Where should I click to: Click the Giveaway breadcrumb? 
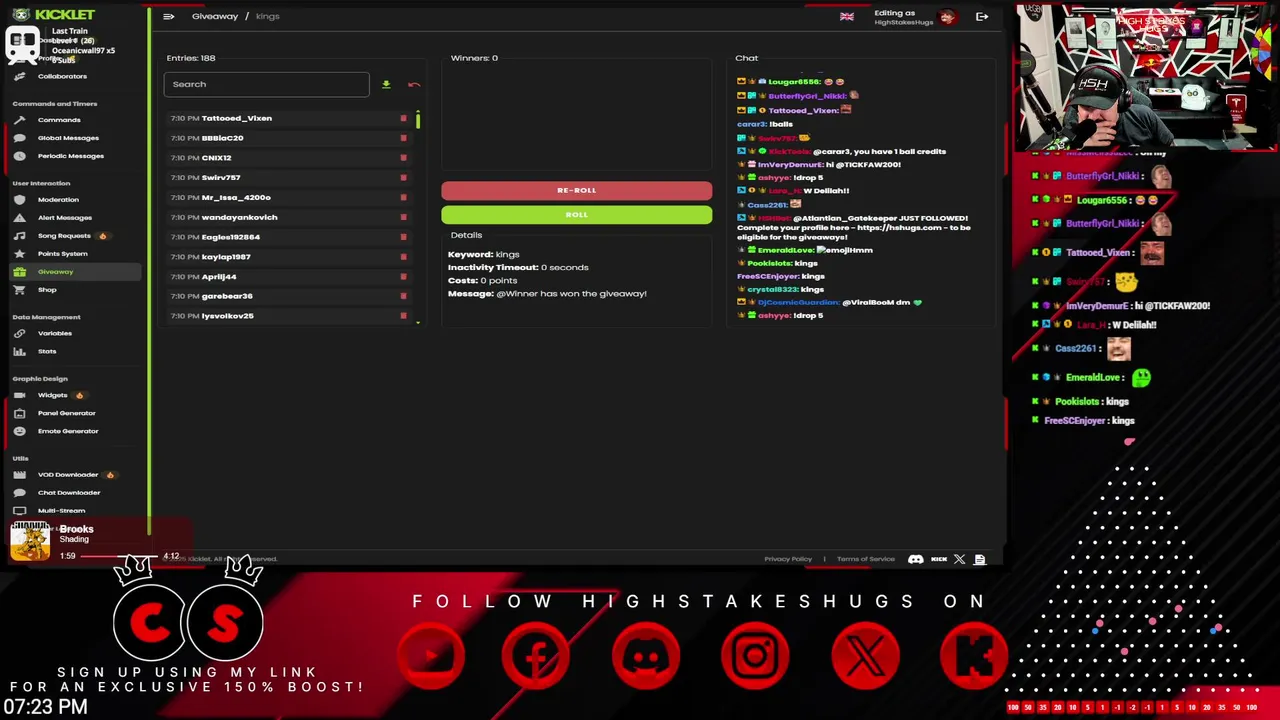(215, 16)
